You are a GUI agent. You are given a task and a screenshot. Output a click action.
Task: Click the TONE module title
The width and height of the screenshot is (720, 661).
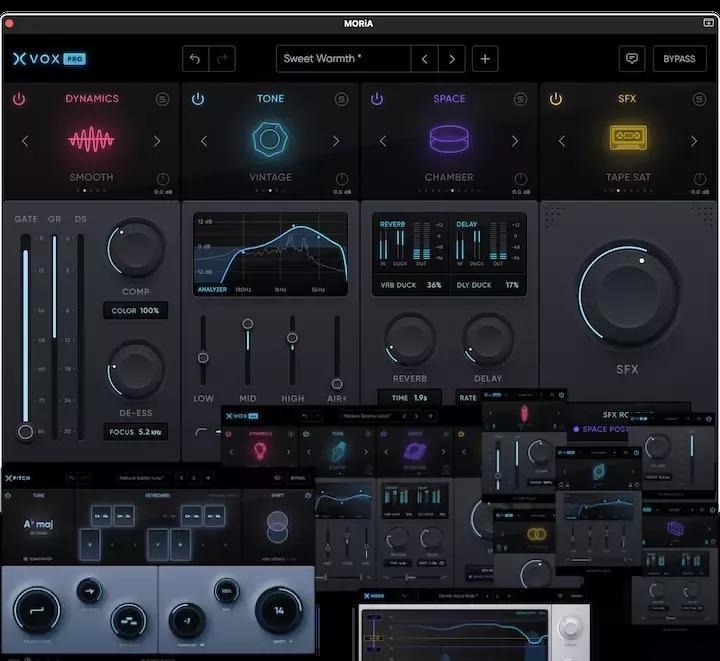(270, 99)
